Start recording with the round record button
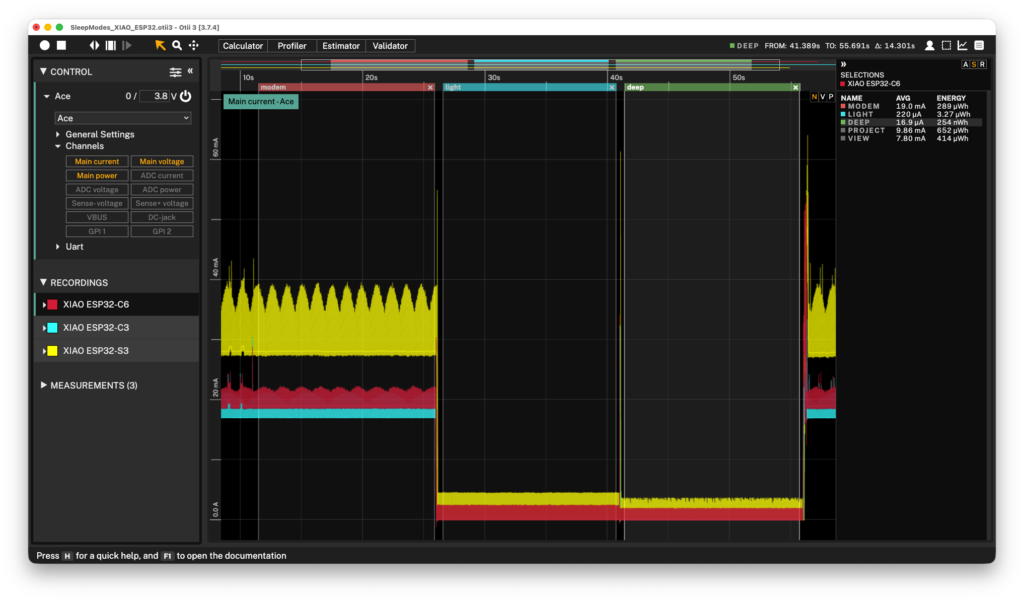The height and width of the screenshot is (601, 1024). point(44,45)
